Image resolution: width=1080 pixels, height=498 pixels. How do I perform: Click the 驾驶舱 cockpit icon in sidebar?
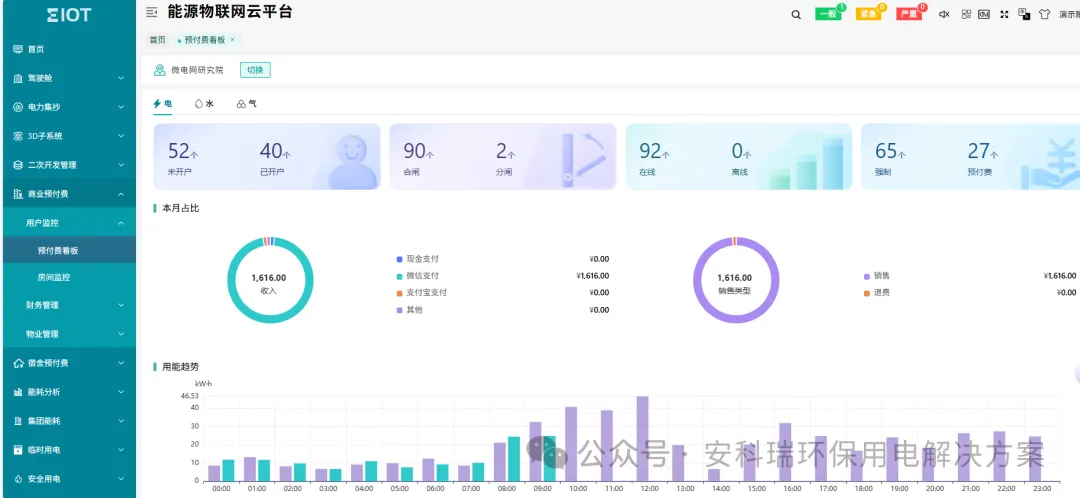tap(18, 78)
